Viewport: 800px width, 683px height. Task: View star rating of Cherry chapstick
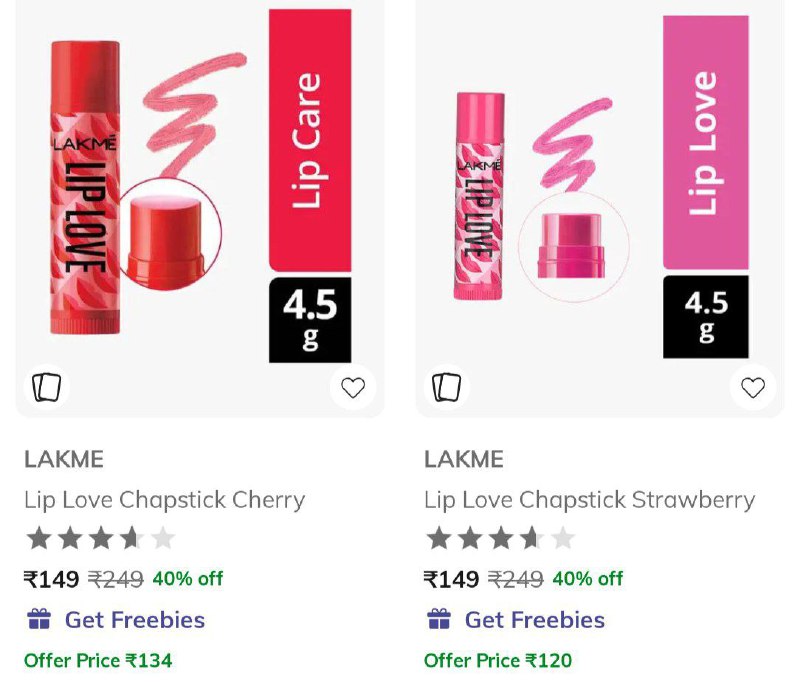pyautogui.click(x=100, y=539)
